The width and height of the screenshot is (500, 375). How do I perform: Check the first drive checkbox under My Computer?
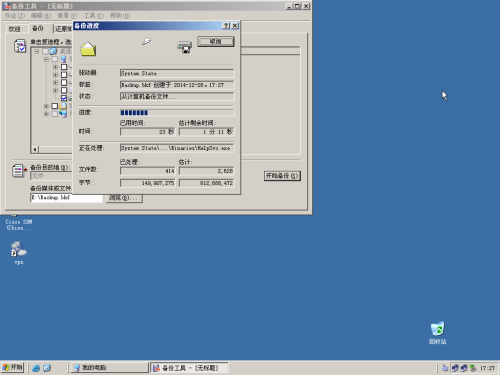[x=64, y=67]
